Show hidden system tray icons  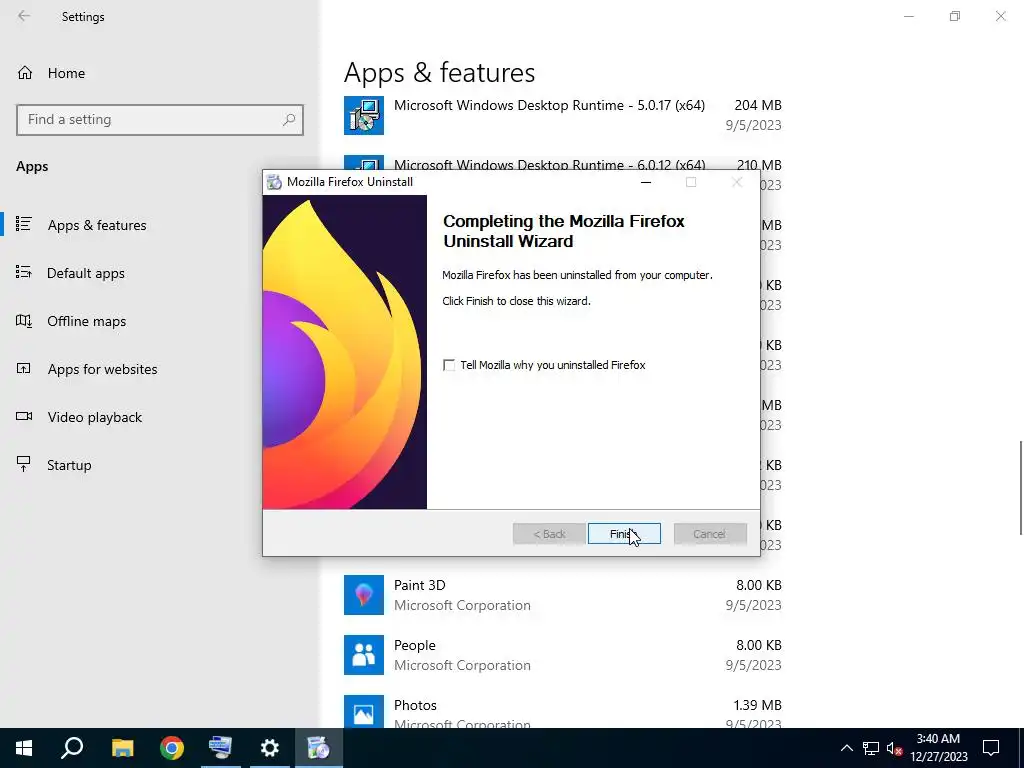coord(846,748)
